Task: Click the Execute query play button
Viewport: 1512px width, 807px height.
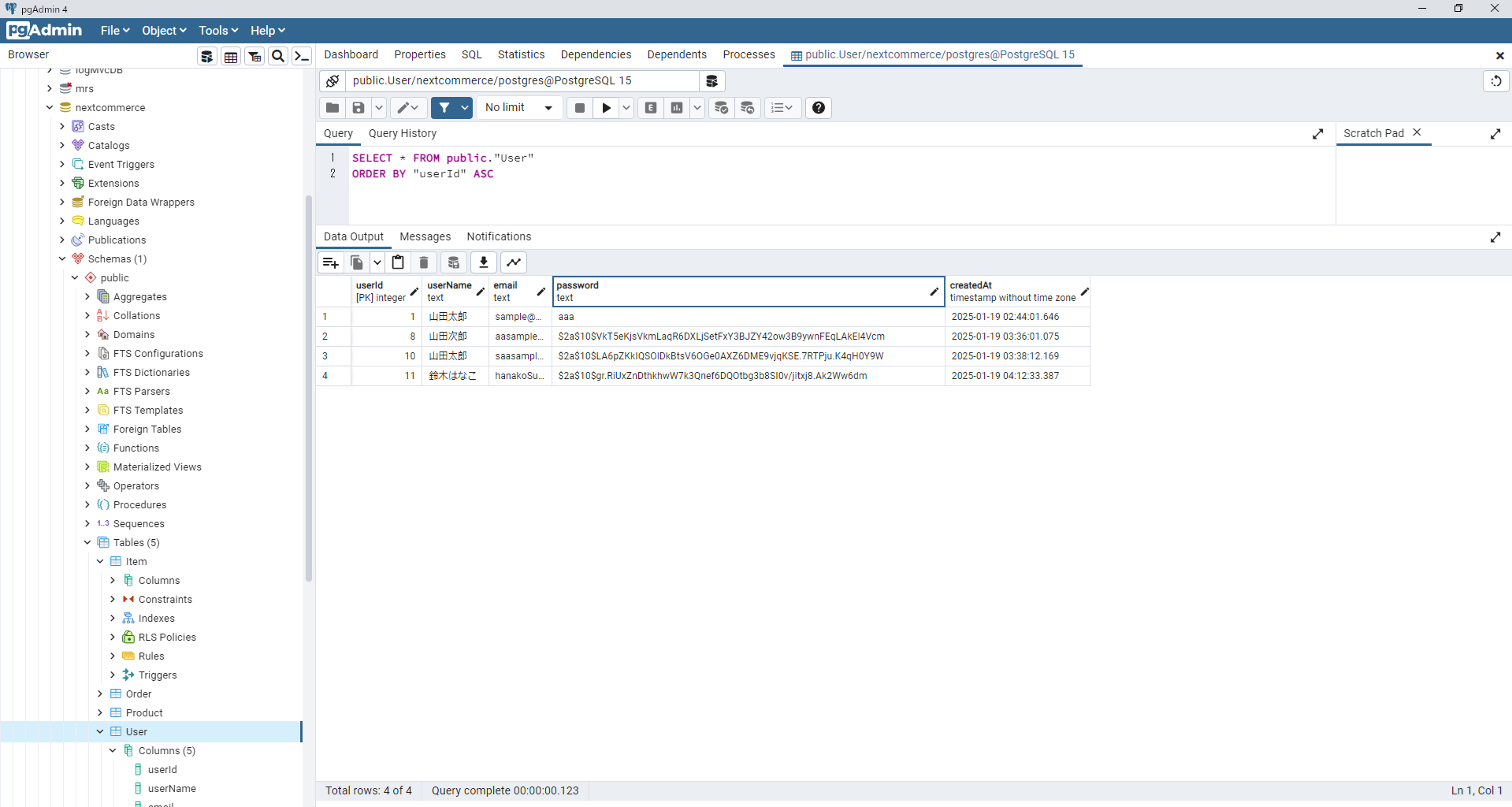Action: [606, 108]
